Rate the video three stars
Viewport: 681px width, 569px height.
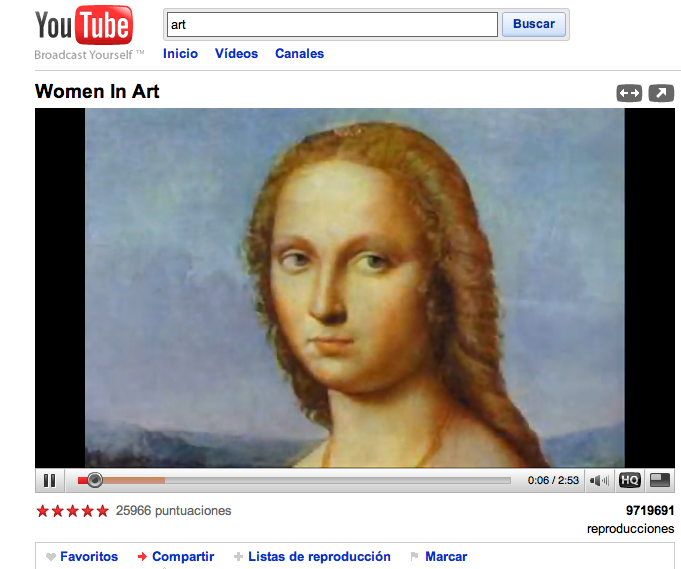click(x=73, y=511)
